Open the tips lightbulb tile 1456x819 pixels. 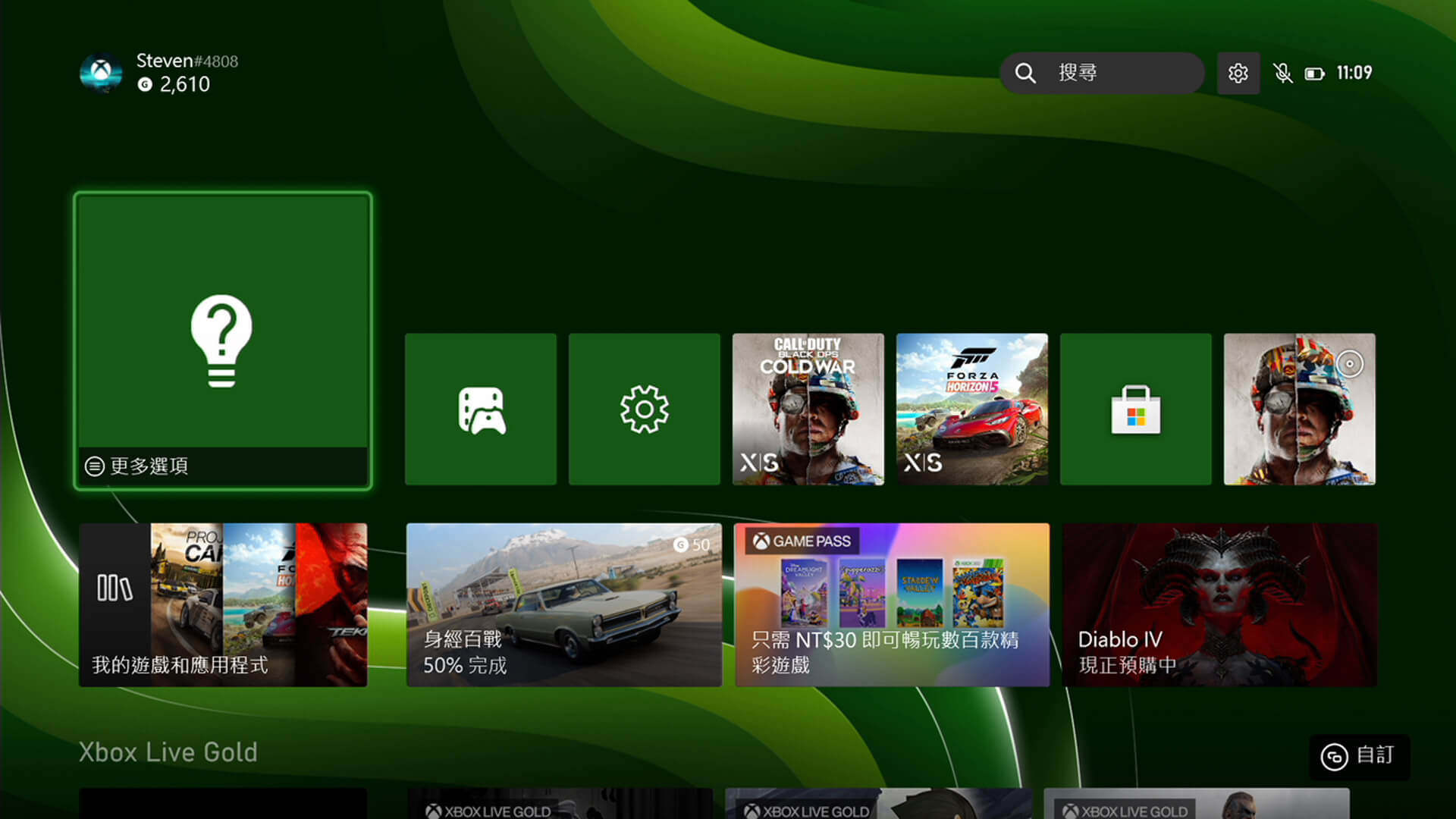(222, 340)
